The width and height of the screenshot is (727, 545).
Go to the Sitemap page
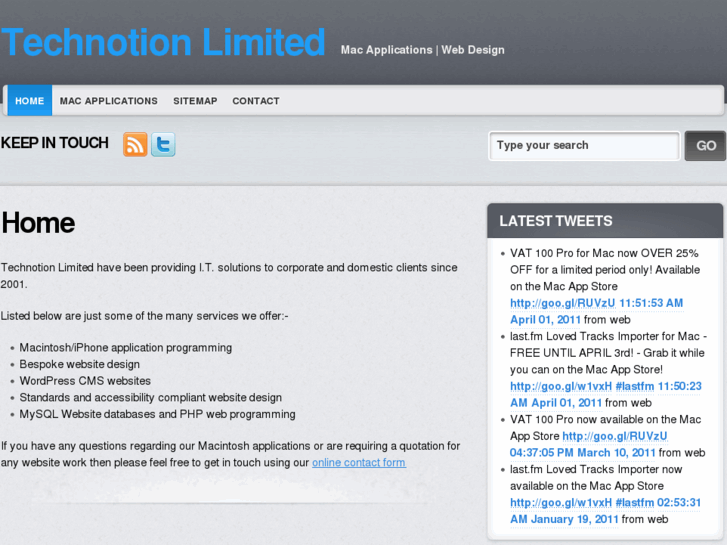click(195, 101)
